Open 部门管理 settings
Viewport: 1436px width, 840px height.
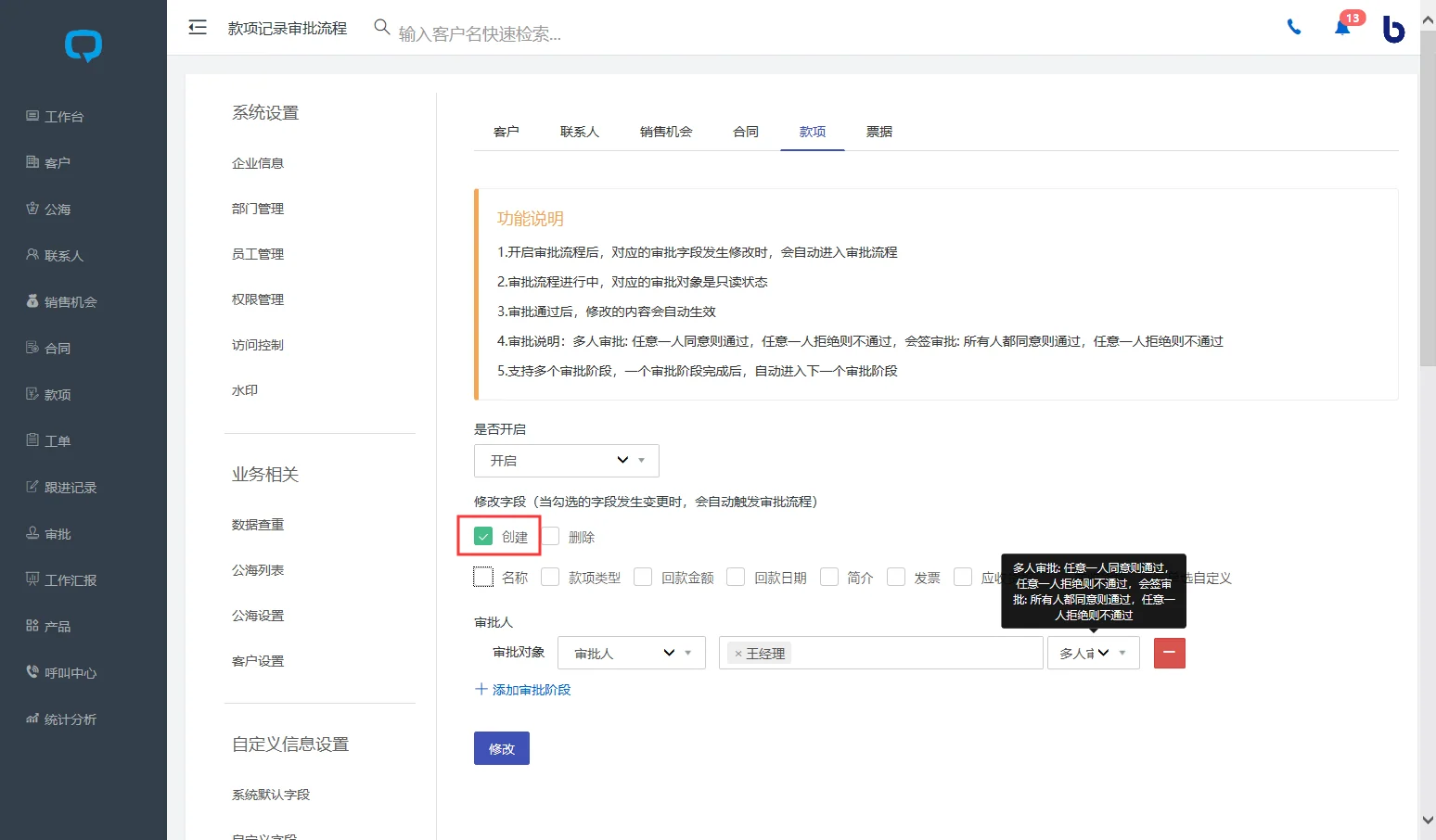(x=258, y=209)
